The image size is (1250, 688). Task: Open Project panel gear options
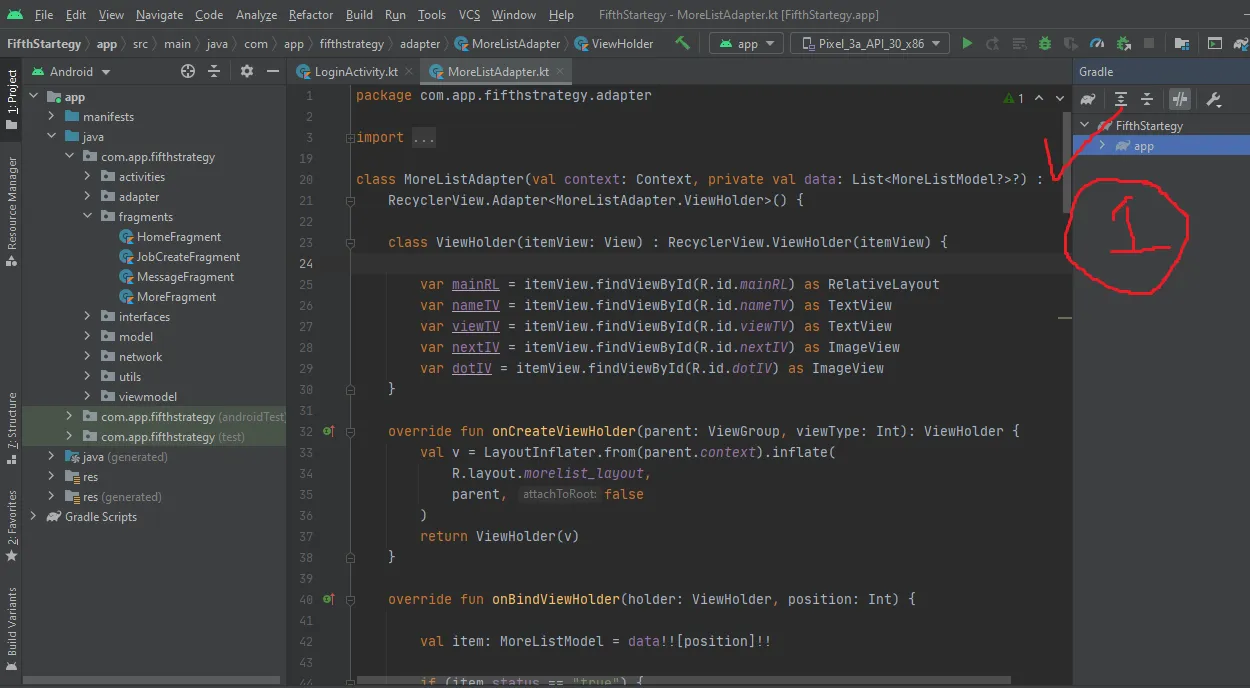[247, 72]
